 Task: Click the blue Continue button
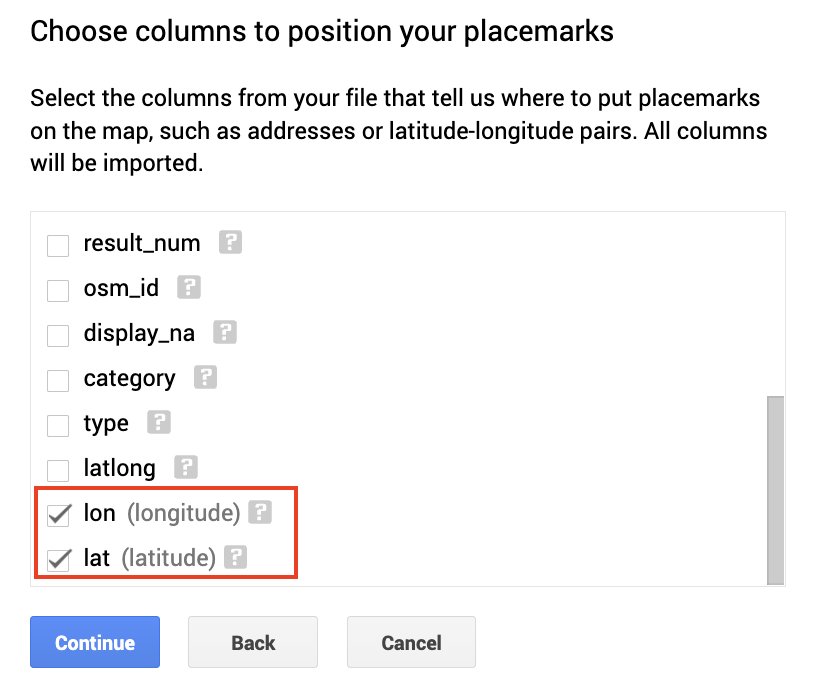95,642
